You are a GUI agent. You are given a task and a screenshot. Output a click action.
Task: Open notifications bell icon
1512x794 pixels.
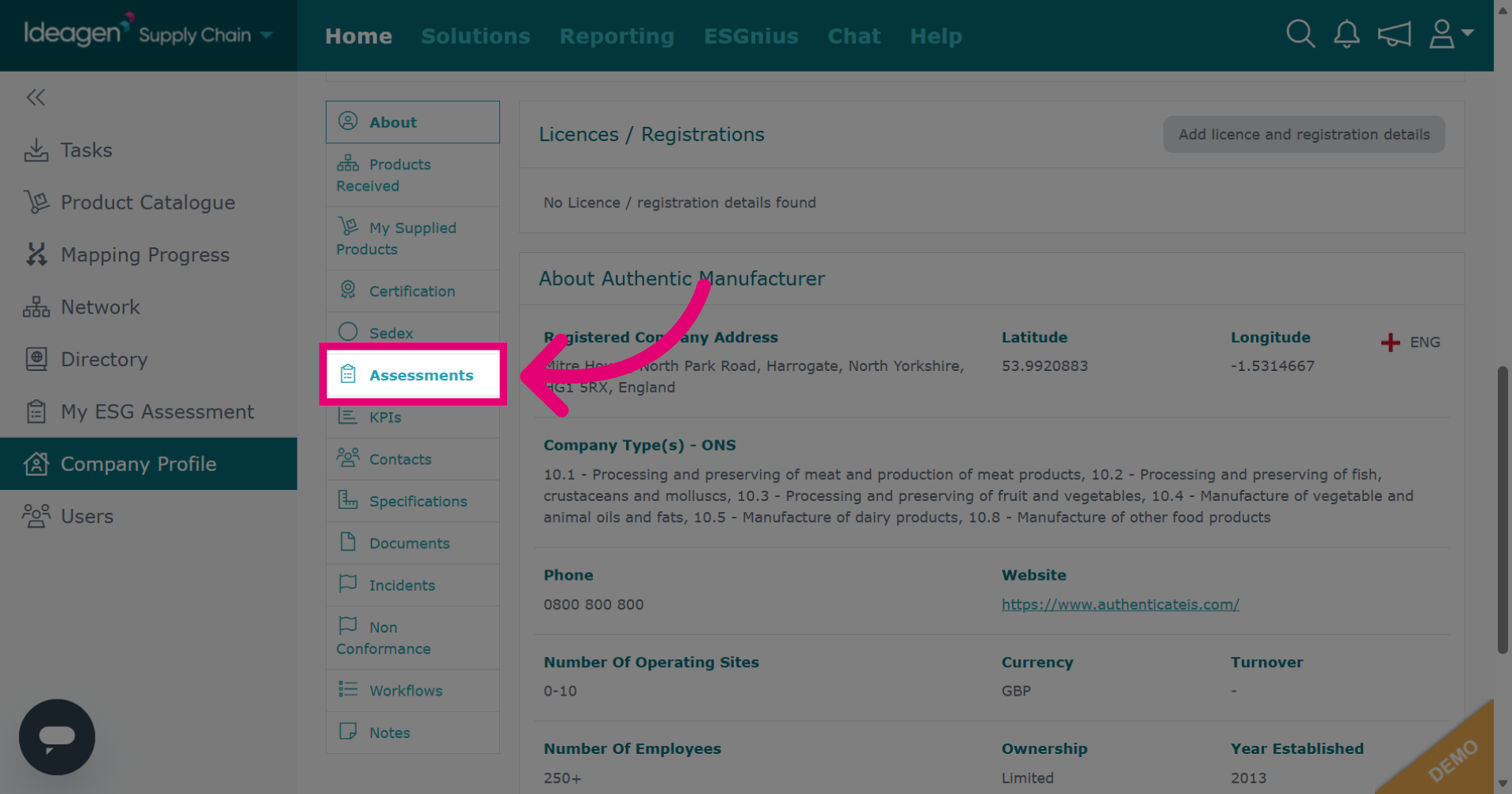[1347, 35]
